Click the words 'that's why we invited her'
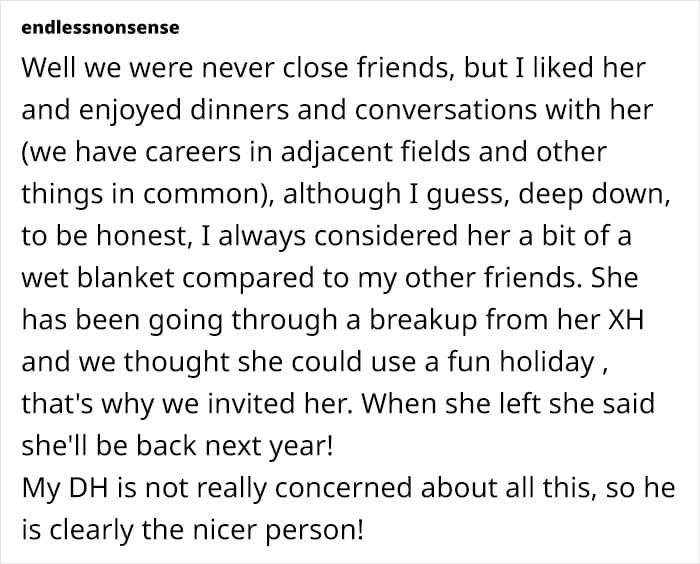This screenshot has height=564, width=700. [x=186, y=404]
